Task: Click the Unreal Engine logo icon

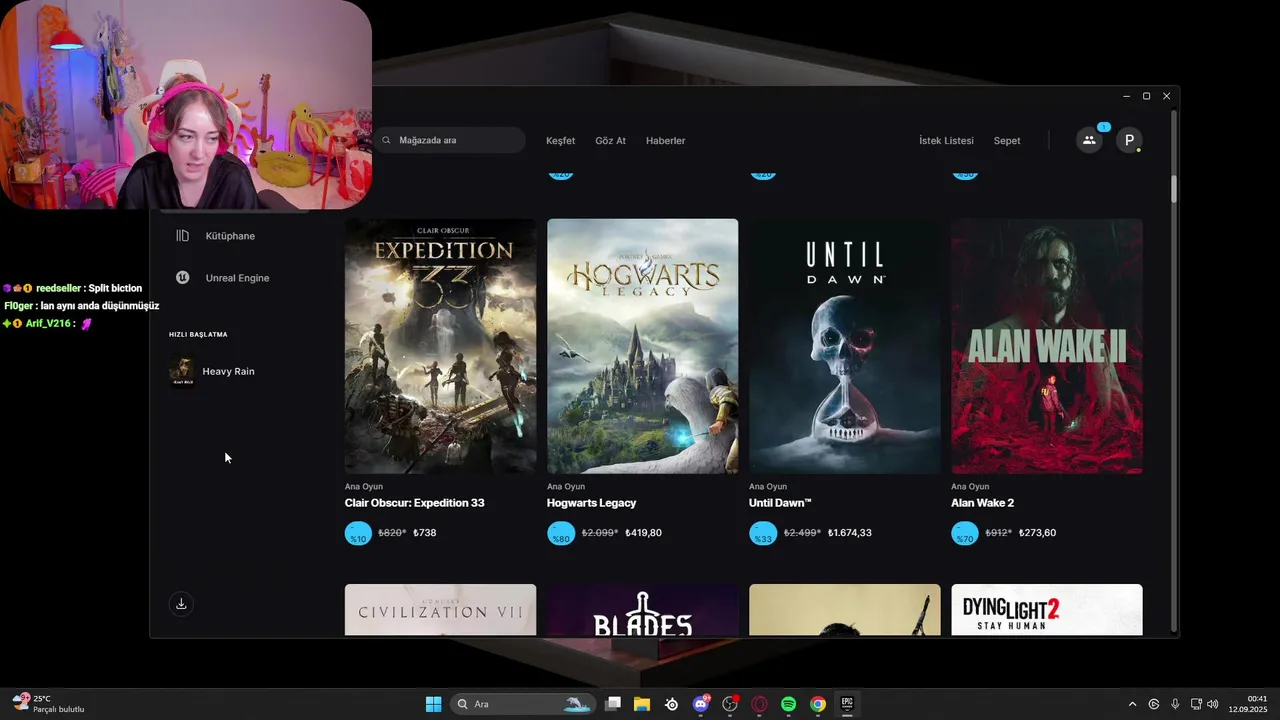Action: [182, 278]
